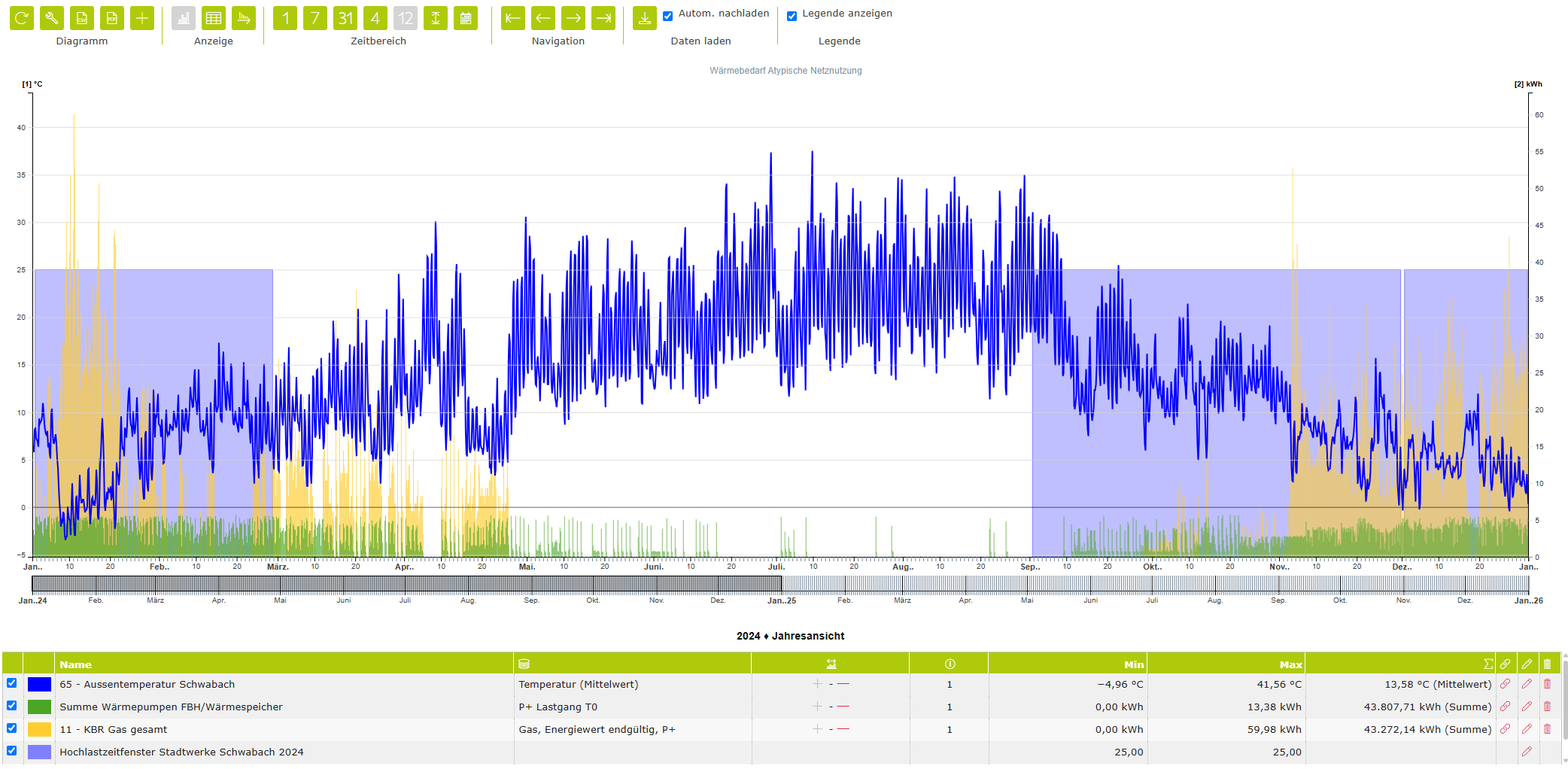Export diagram as PDF file
Viewport: 1568px width, 769px height.
[112, 18]
